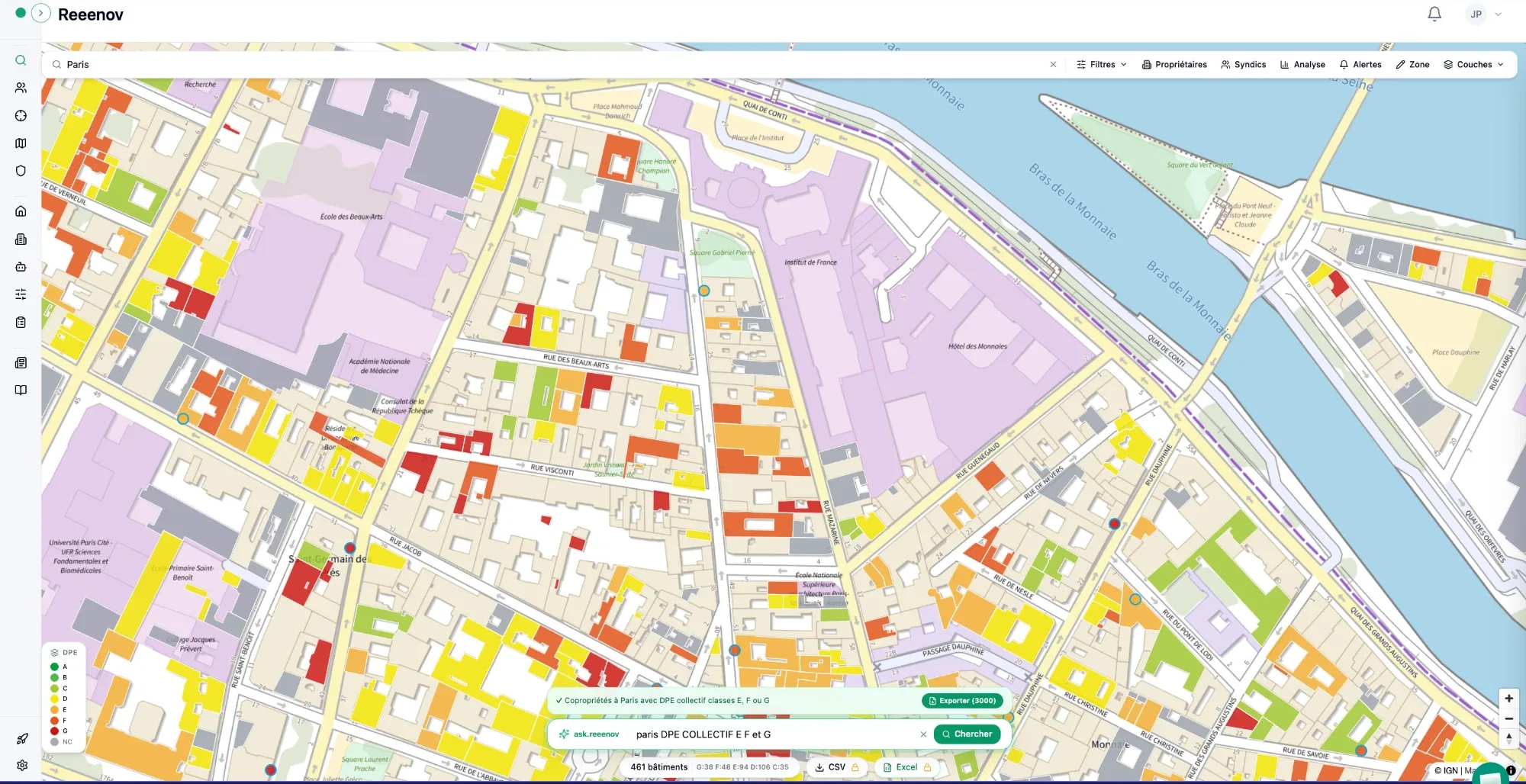Image resolution: width=1526 pixels, height=784 pixels.
Task: Download results as Excel
Action: (x=906, y=767)
